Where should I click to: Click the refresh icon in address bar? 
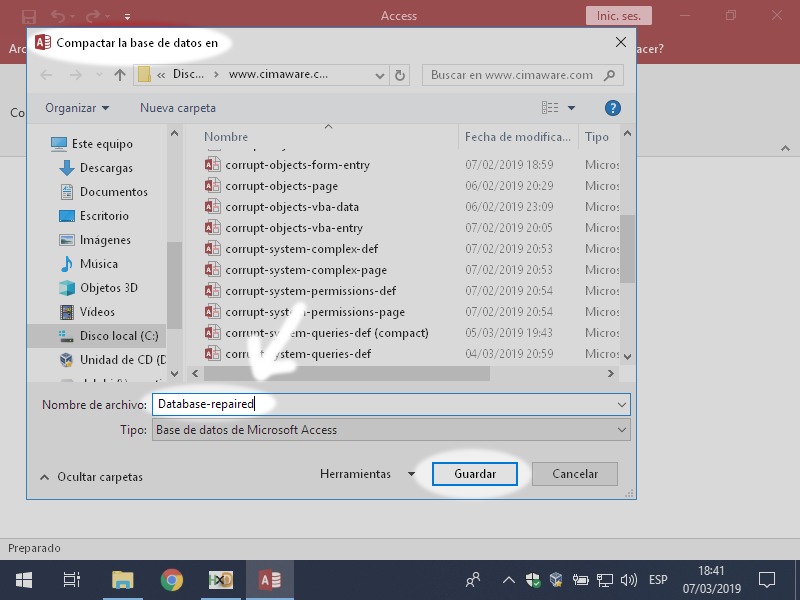[x=400, y=75]
